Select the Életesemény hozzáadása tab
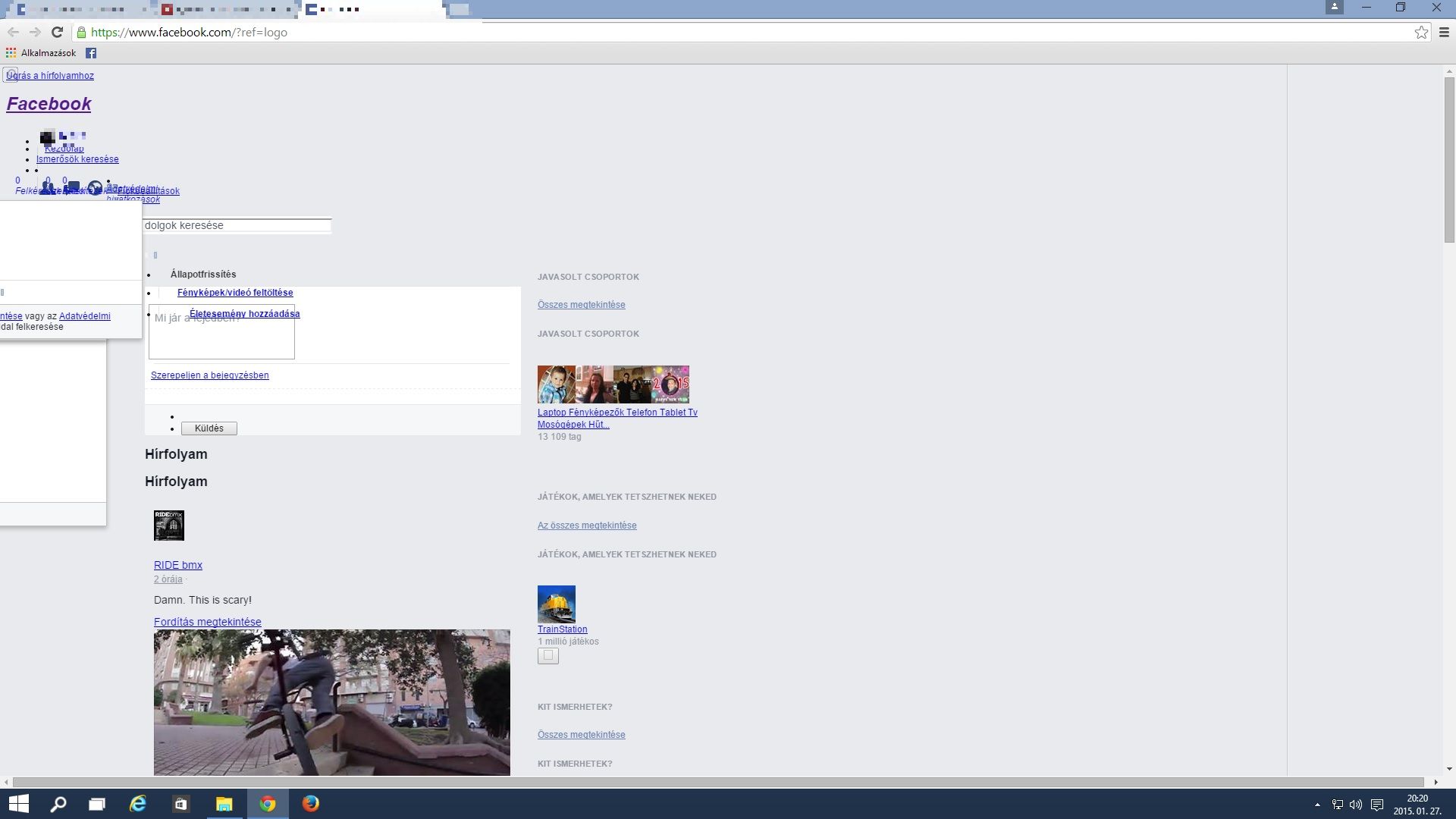This screenshot has height=819, width=1456. [x=244, y=314]
